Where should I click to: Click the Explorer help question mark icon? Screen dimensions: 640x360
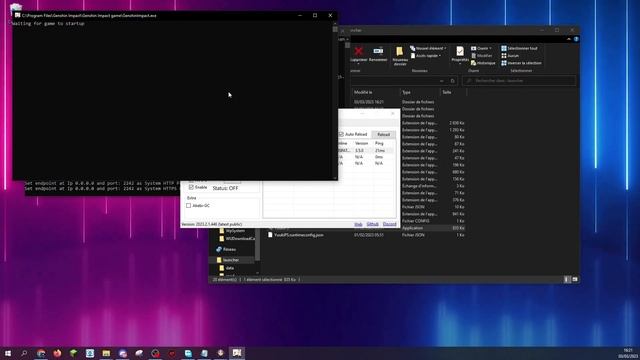576,39
